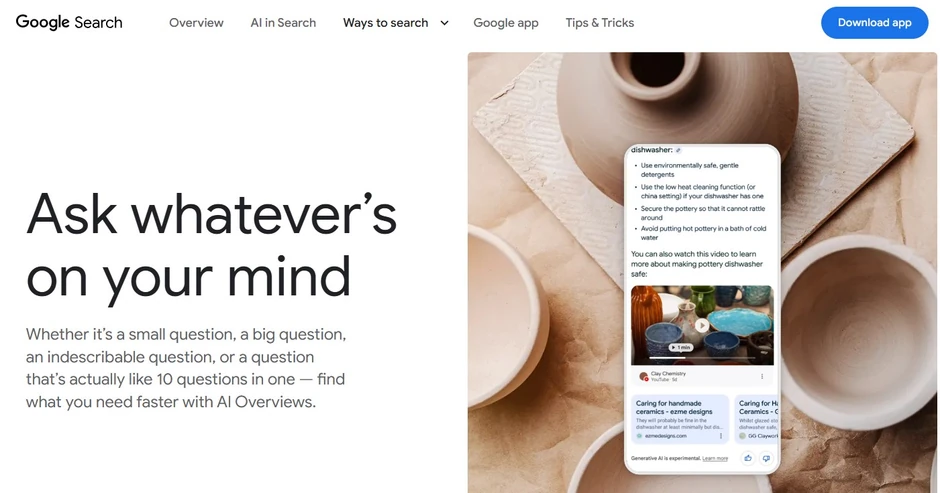
Task: Click the Google Search logo
Action: 69,22
